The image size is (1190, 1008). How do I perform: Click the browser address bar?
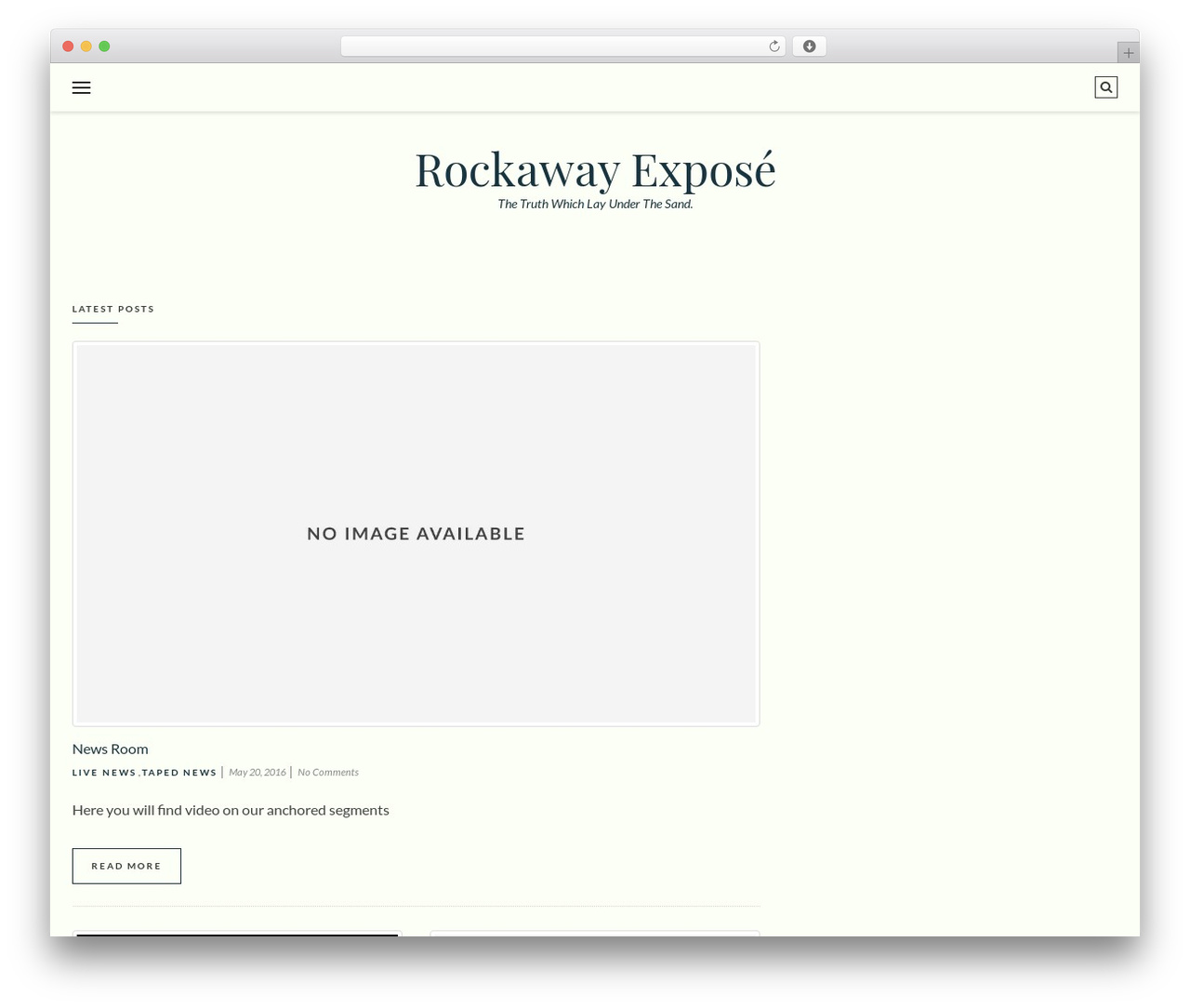click(x=562, y=46)
